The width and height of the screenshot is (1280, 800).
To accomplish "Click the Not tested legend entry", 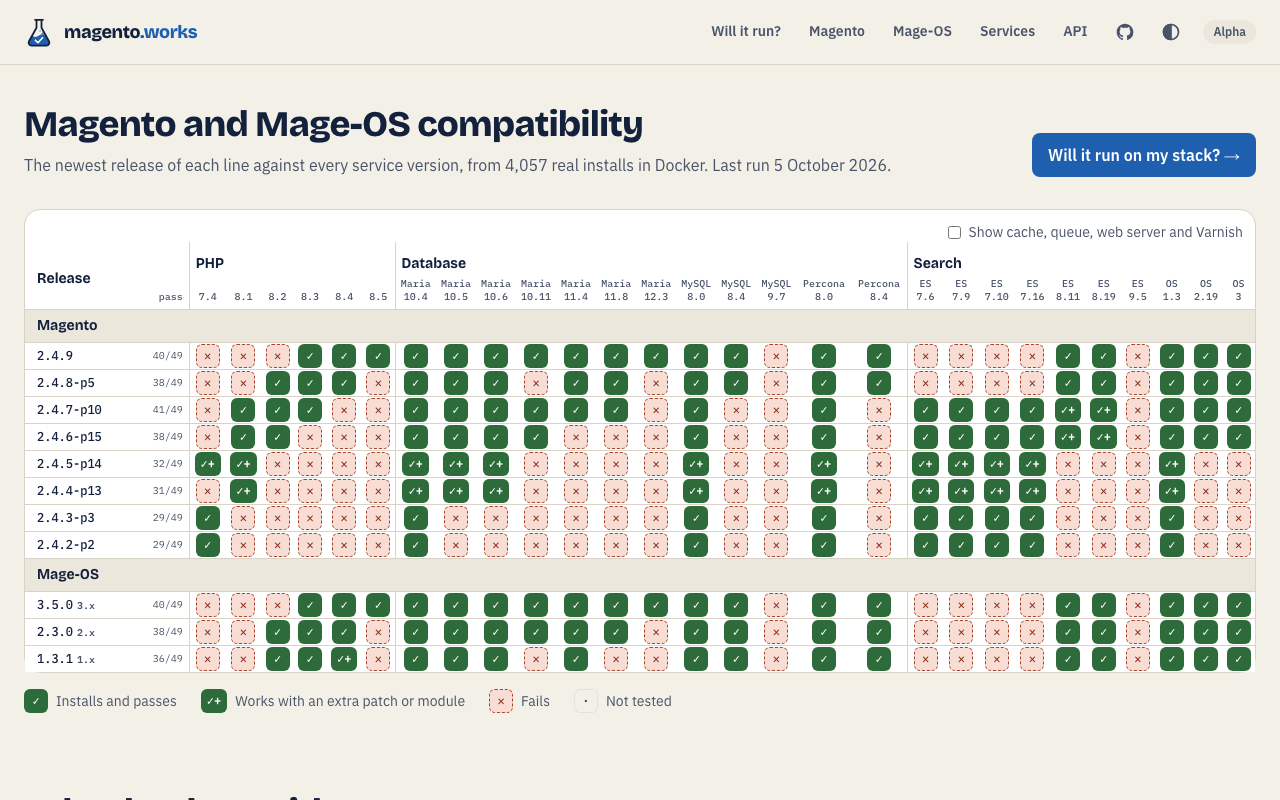I will [x=623, y=701].
